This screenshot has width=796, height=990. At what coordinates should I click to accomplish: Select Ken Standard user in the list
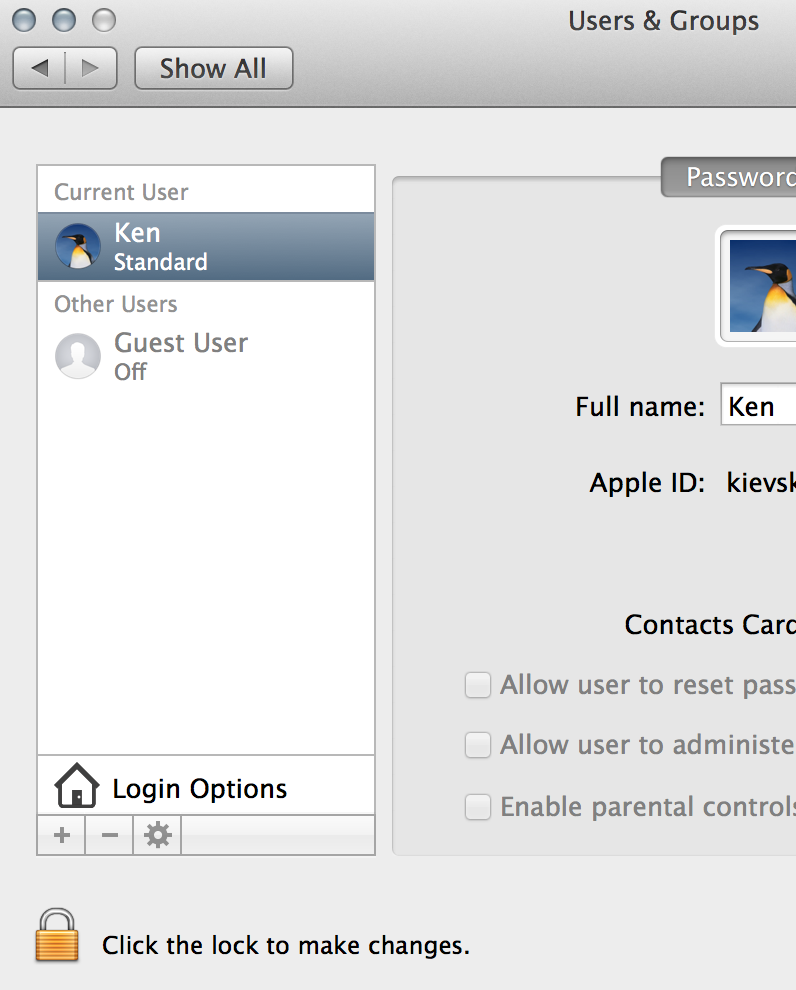[x=206, y=247]
